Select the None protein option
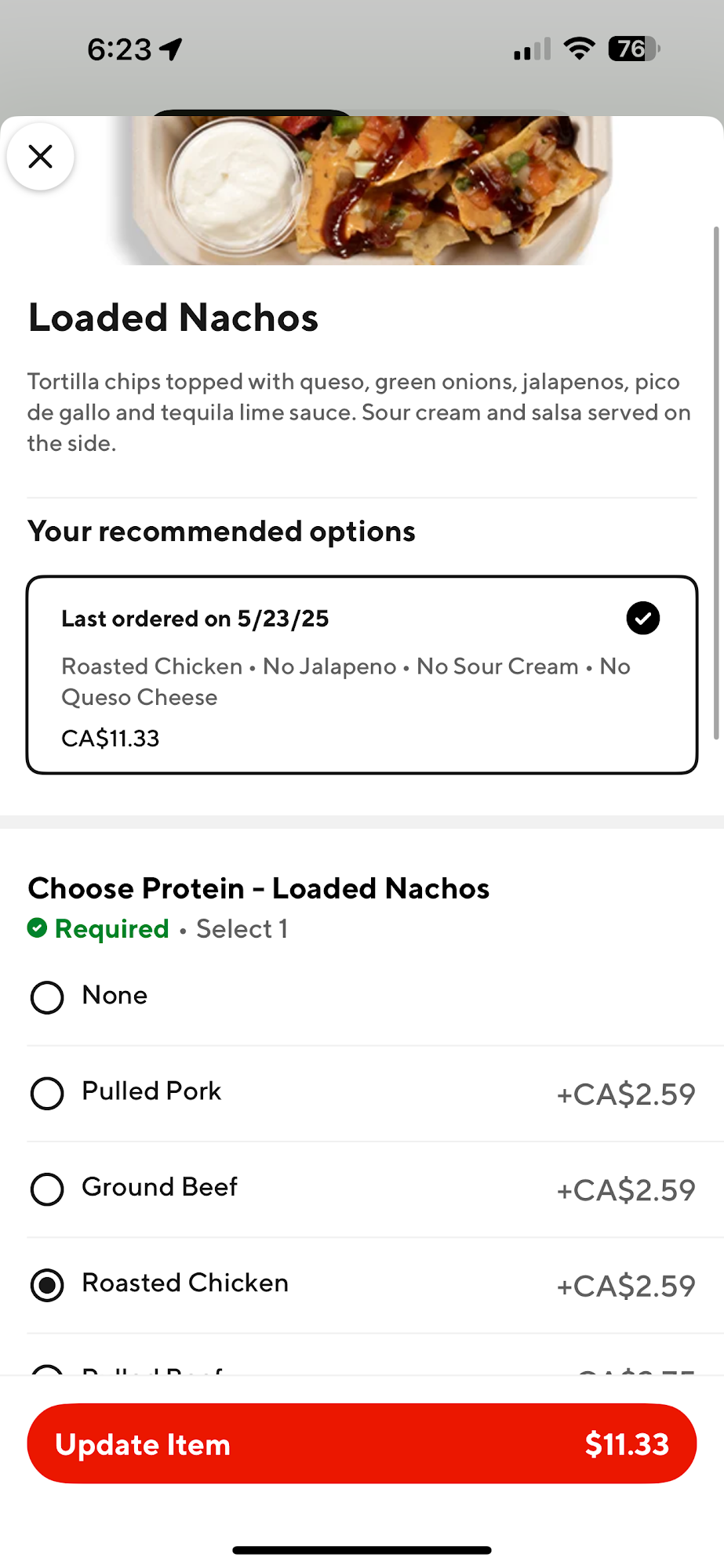This screenshot has height=1568, width=724. 375,996
